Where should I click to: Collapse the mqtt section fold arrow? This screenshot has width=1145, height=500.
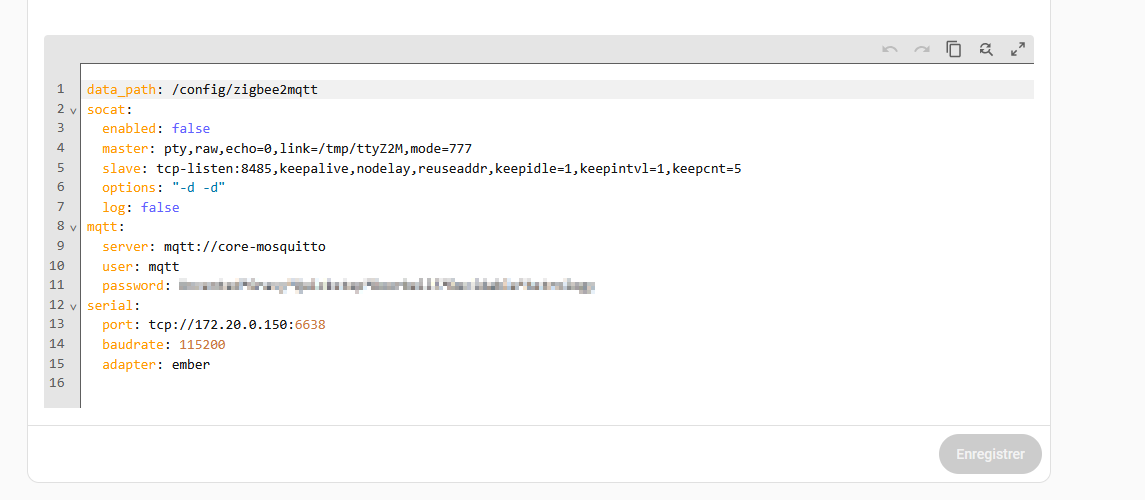coord(73,228)
